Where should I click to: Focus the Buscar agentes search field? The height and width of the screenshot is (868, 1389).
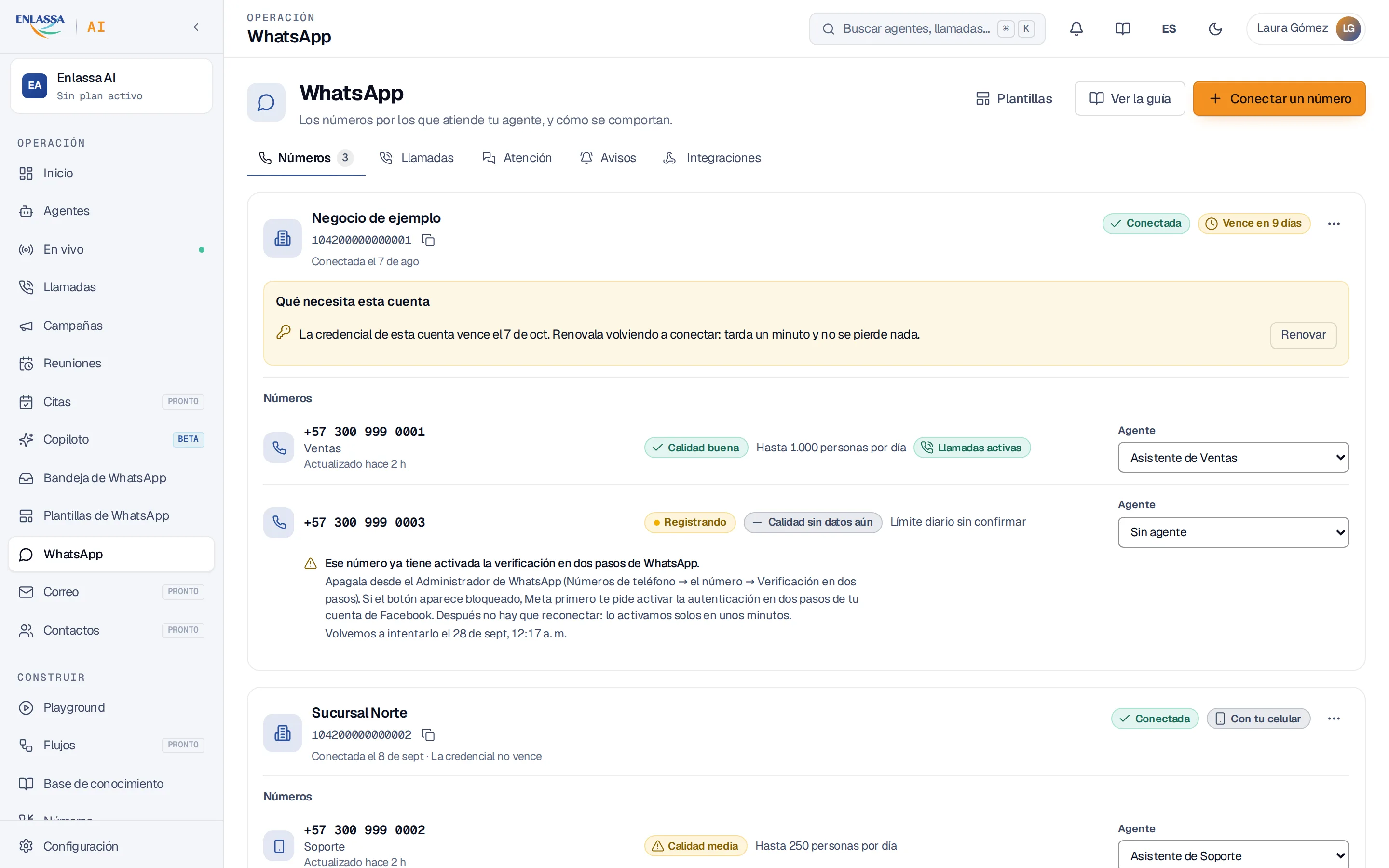[927, 29]
